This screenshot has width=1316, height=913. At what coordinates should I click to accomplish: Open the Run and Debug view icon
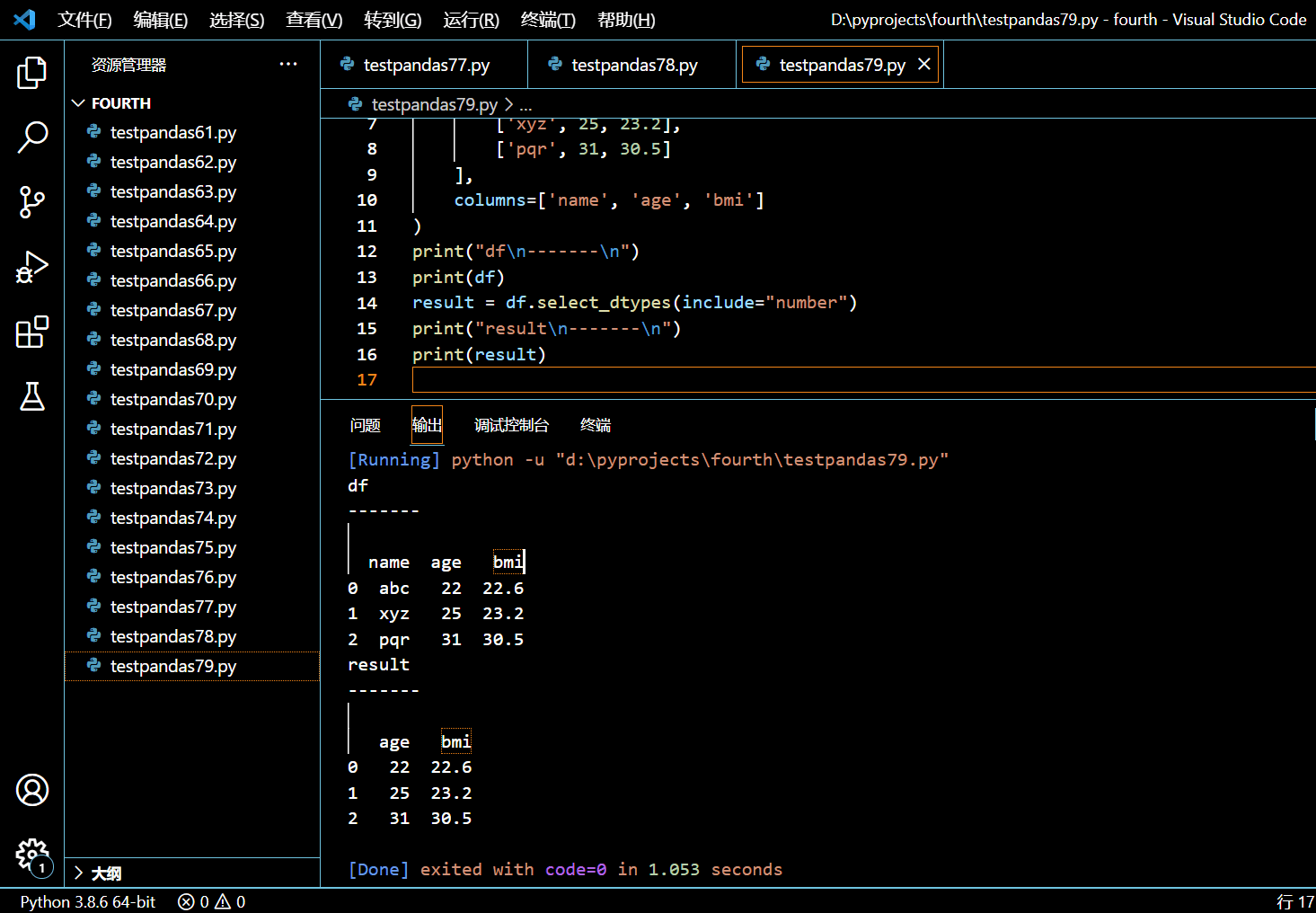point(31,267)
